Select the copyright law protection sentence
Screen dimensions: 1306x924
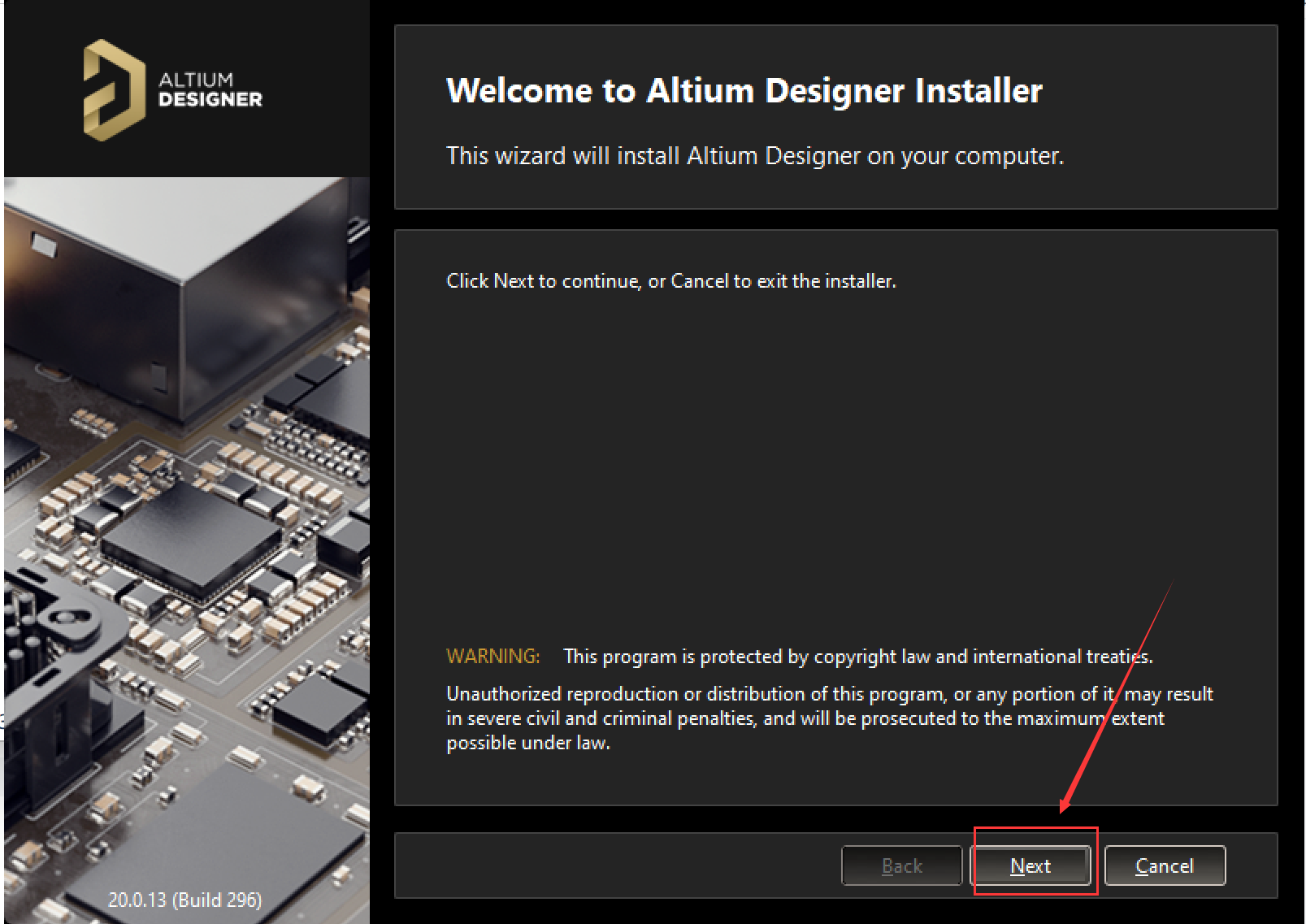coord(858,657)
